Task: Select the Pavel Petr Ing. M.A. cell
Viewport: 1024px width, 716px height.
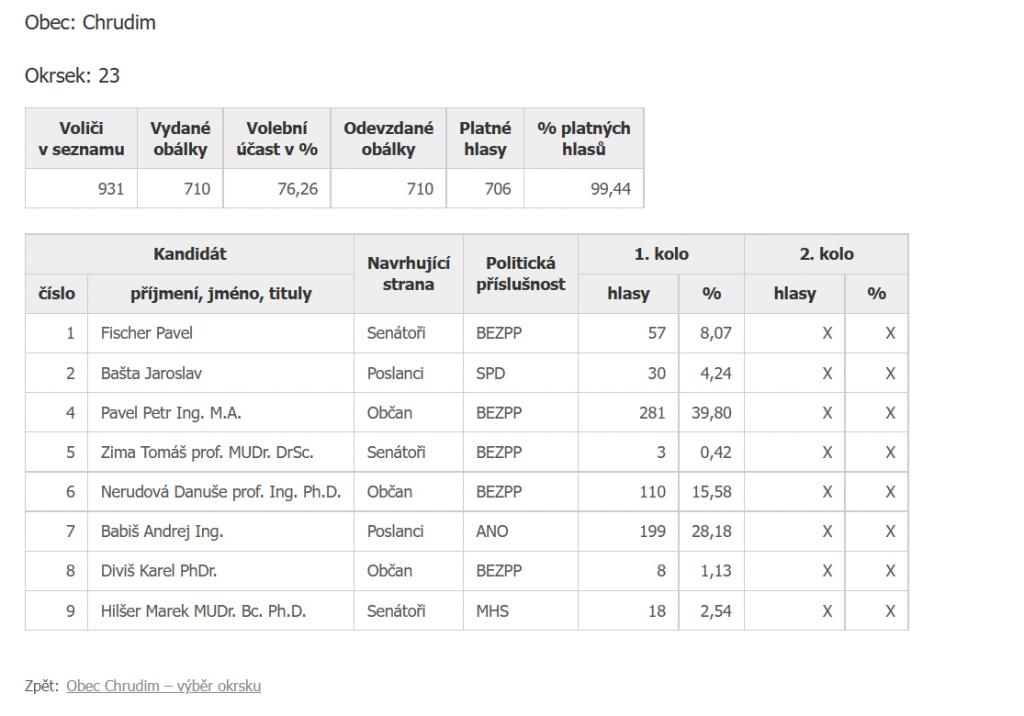Action: [221, 413]
